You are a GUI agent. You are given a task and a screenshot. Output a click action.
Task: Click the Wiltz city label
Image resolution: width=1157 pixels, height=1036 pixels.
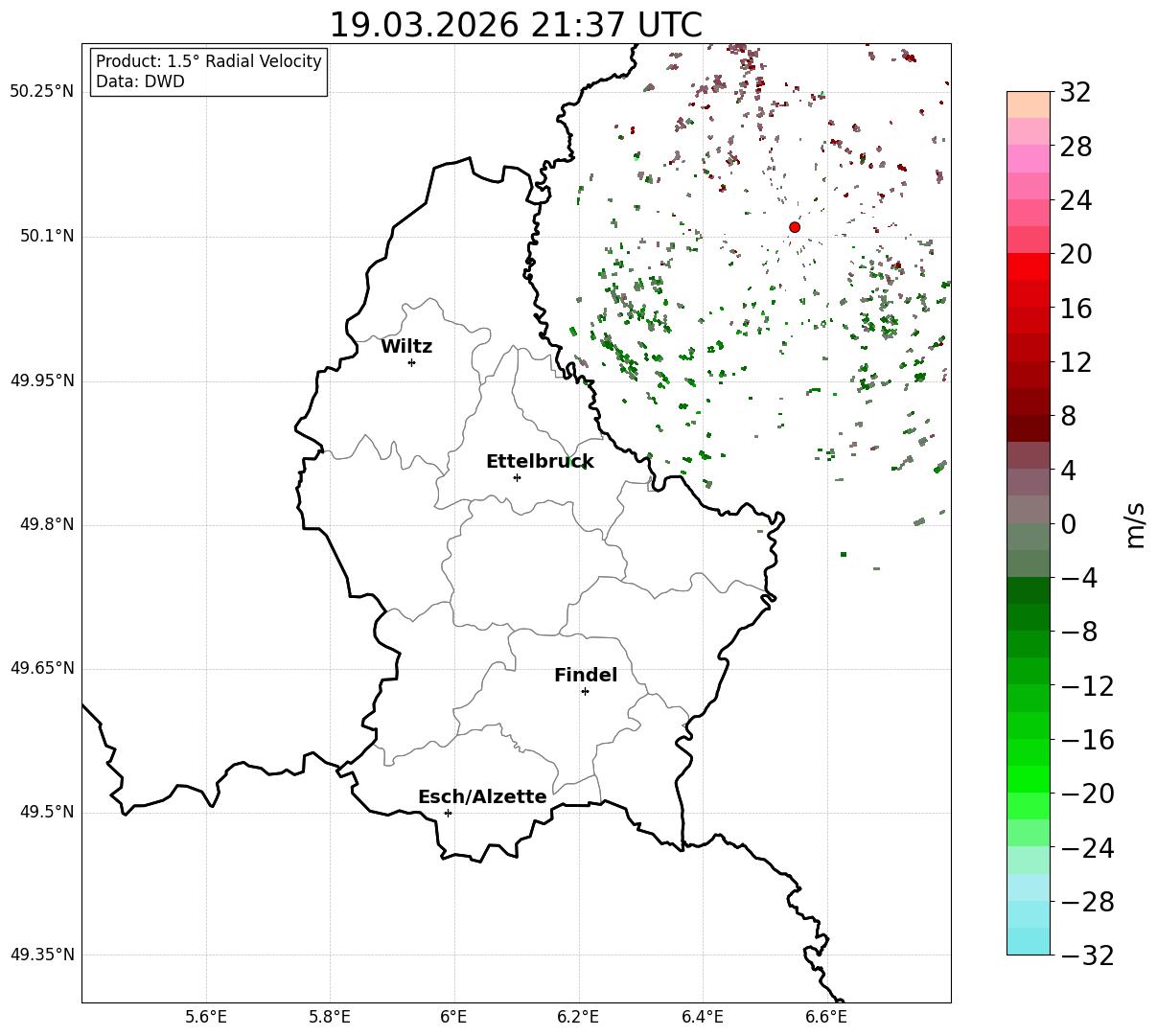[406, 346]
